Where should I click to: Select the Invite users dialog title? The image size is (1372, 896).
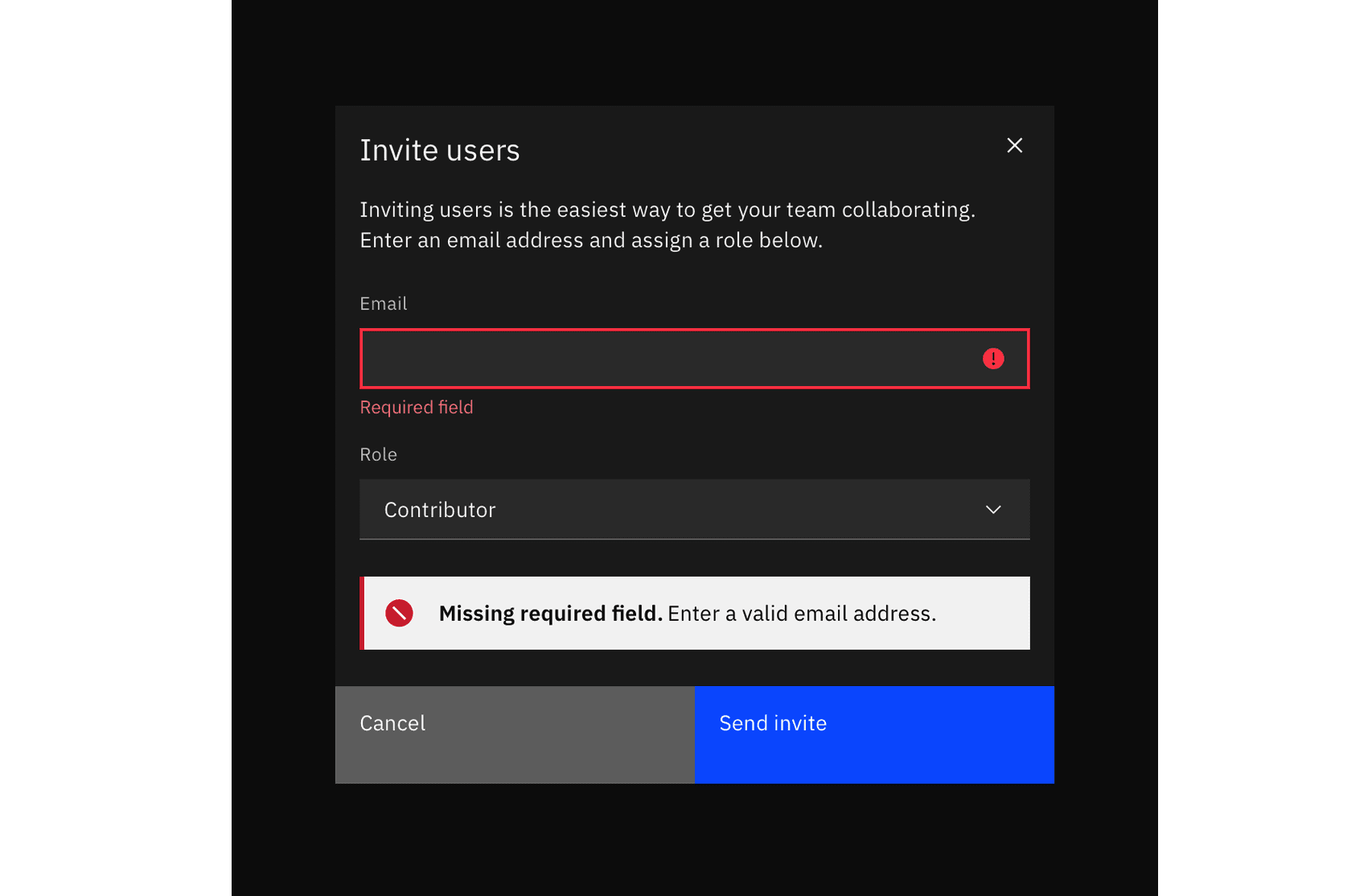click(x=440, y=150)
